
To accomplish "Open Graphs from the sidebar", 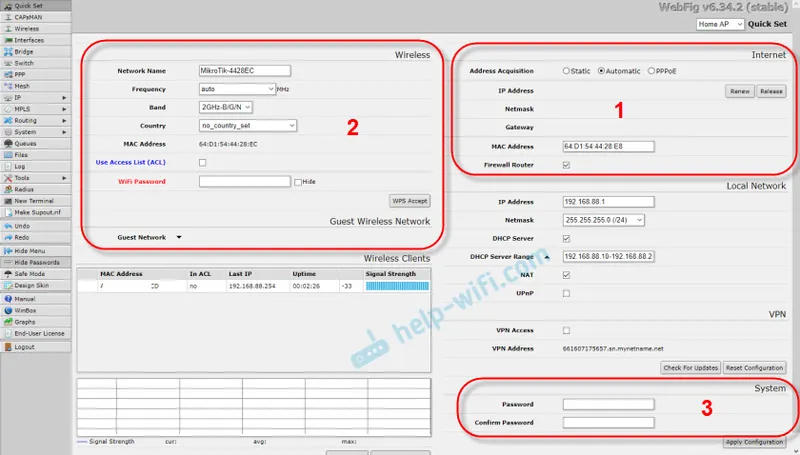I will (36, 322).
